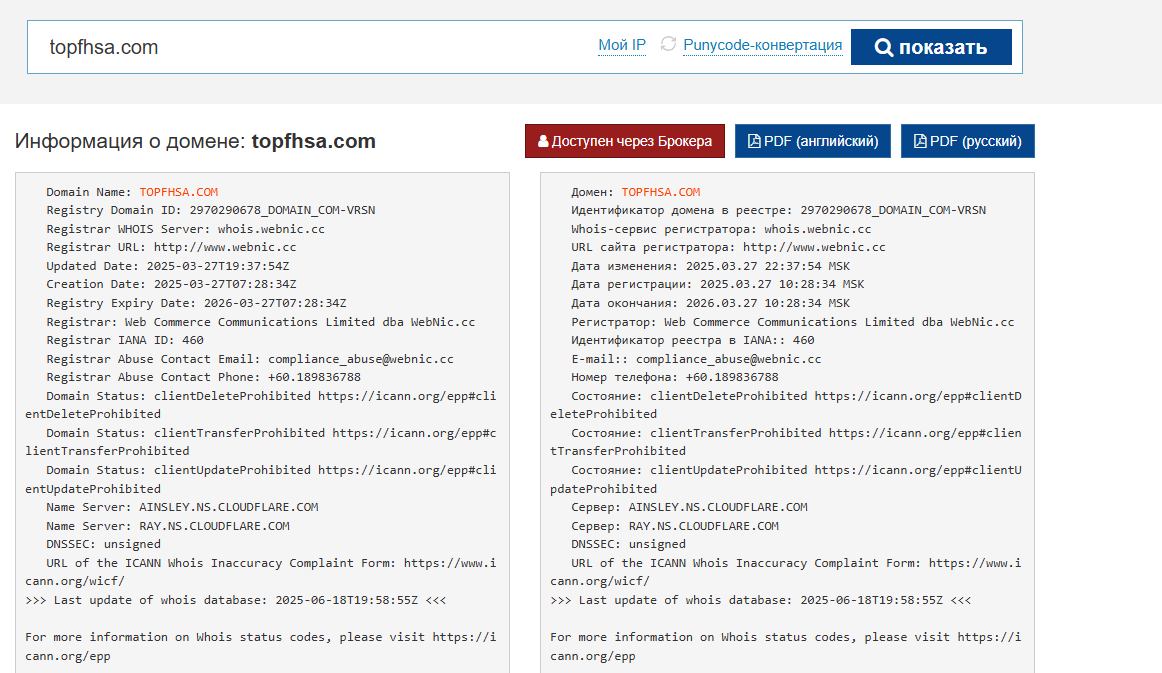Click Сервер RAY.NS.CLOUDFLARE.COM in Russian panel
Viewport: 1162px width, 673px height.
(703, 526)
